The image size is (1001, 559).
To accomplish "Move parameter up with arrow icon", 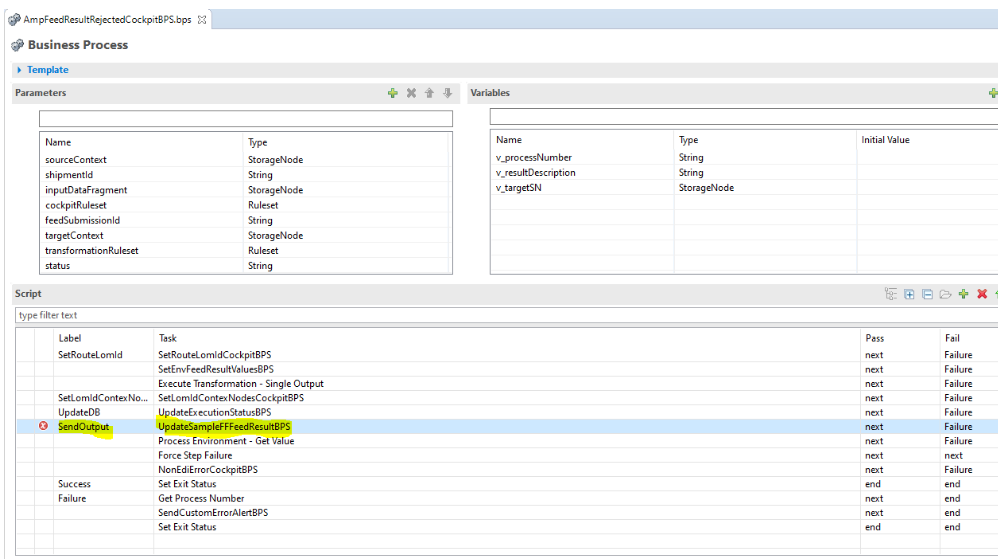I will [430, 93].
